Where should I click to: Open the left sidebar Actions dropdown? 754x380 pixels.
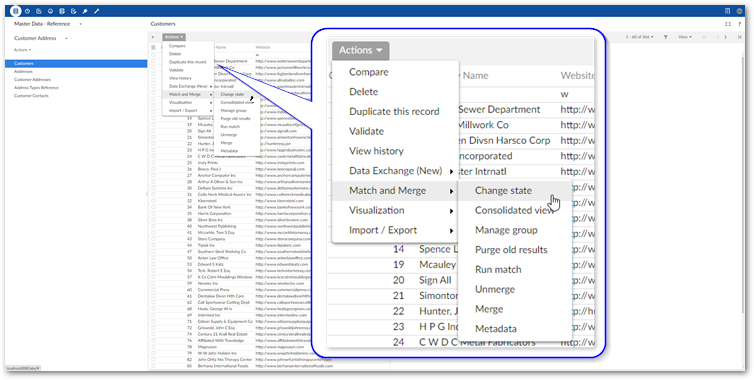[22, 50]
